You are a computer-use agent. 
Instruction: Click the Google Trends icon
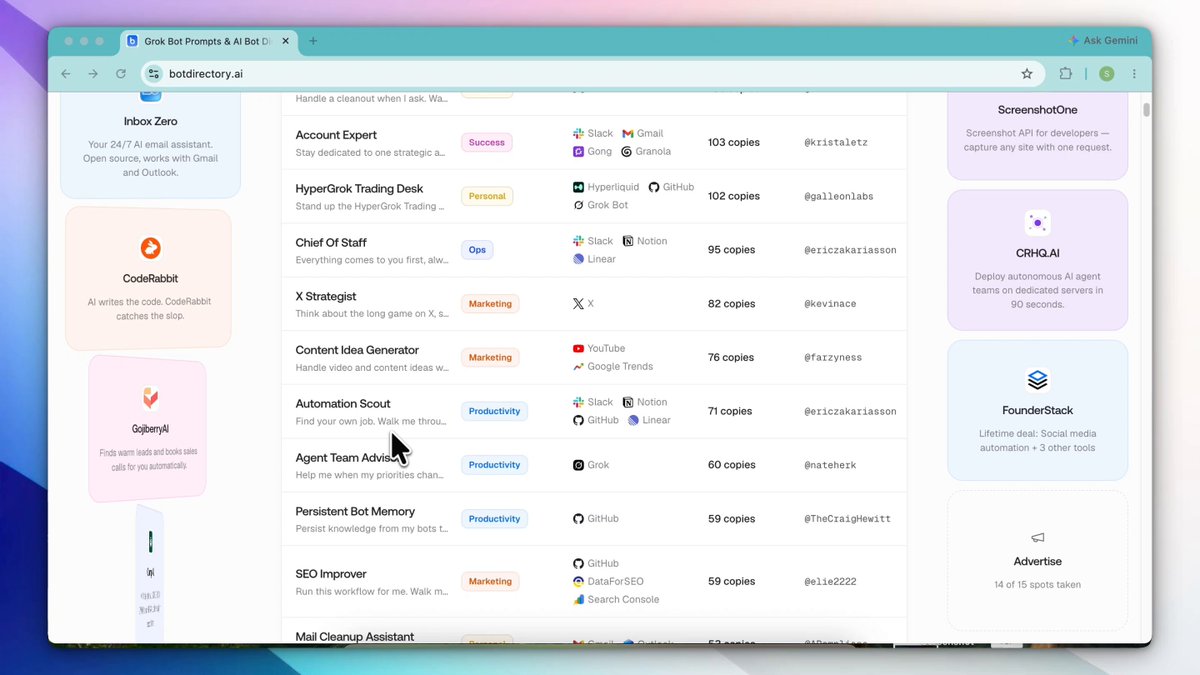(578, 367)
